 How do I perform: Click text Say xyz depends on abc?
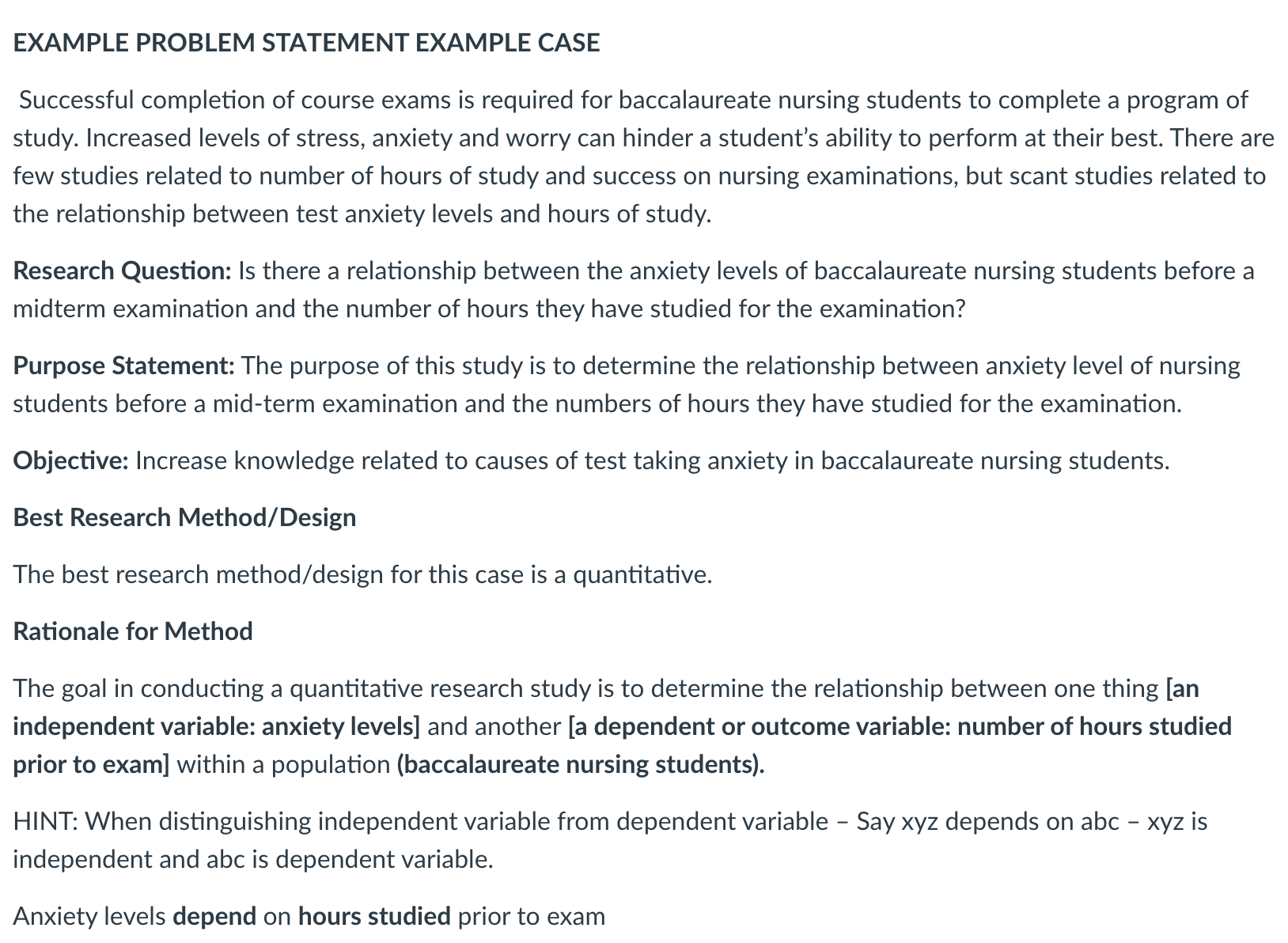(x=988, y=822)
